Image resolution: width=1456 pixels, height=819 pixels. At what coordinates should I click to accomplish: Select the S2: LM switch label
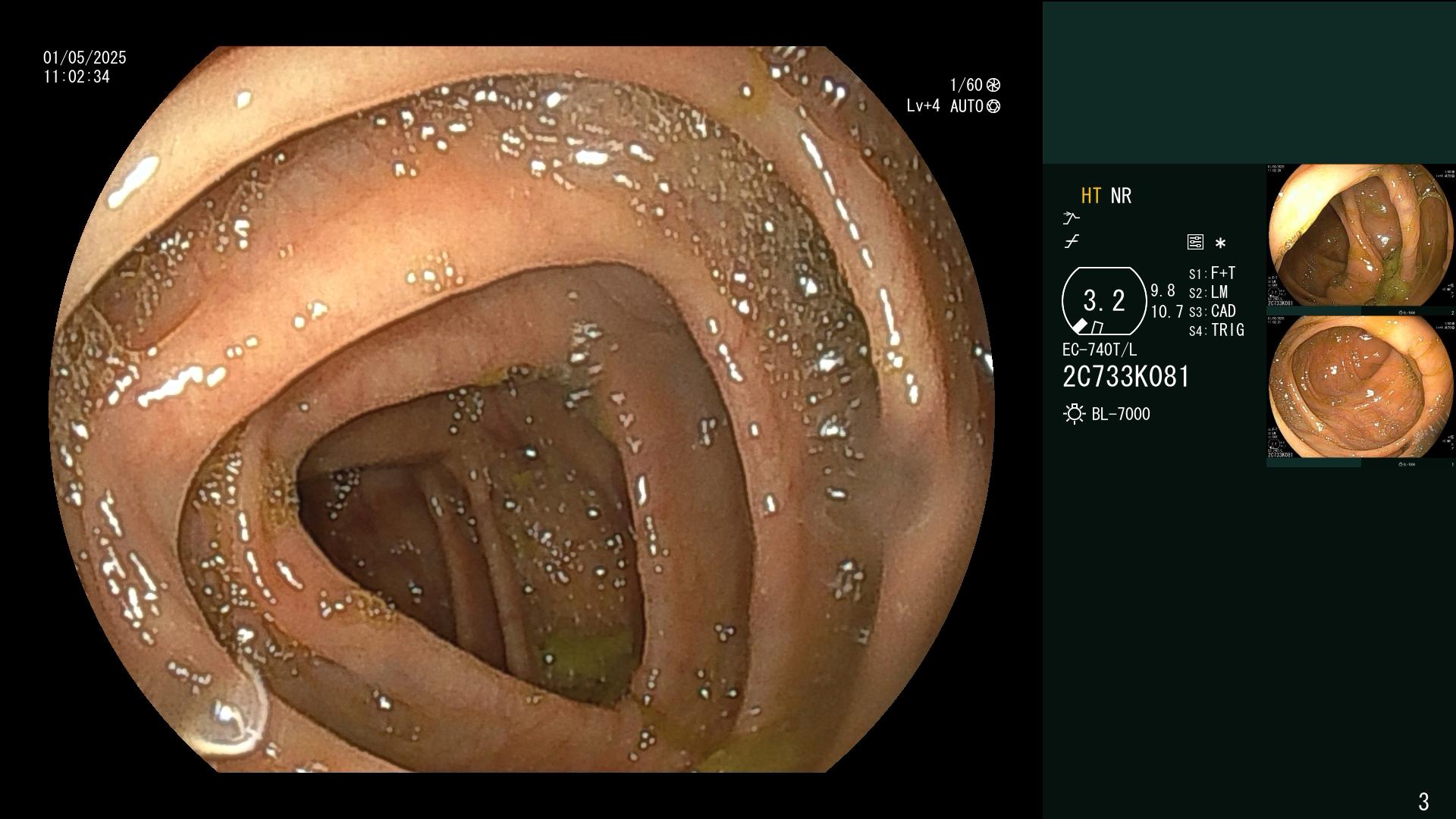point(1208,292)
